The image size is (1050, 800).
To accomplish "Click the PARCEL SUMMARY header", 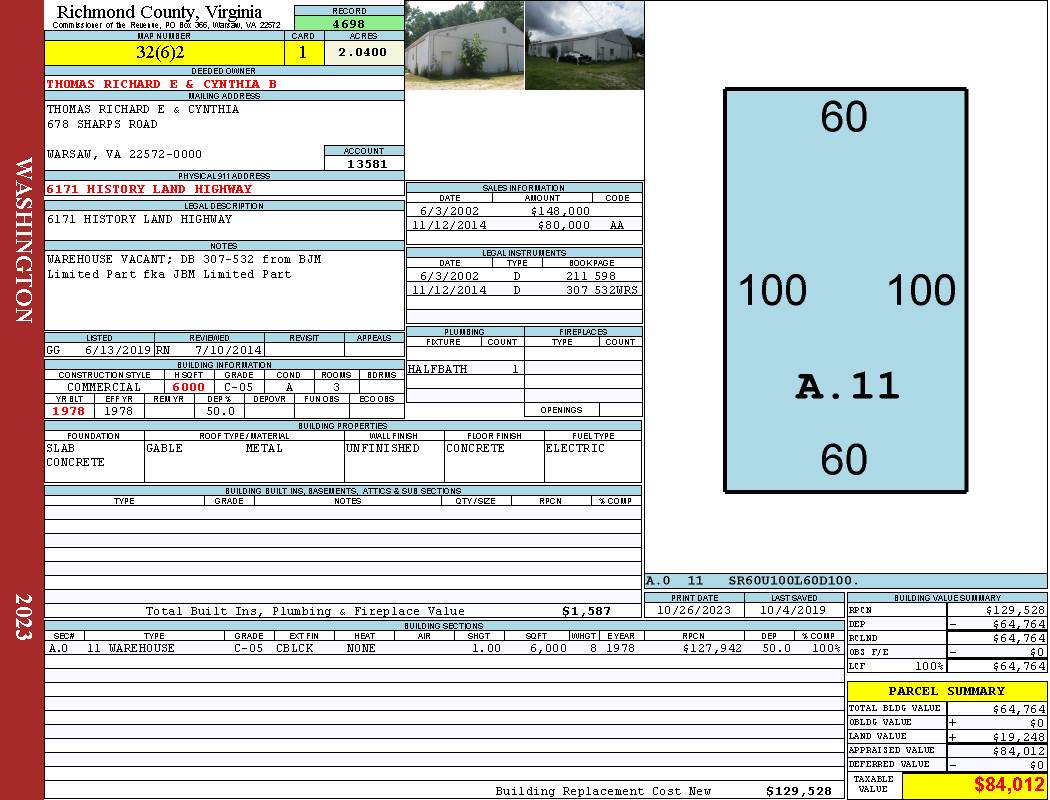I will point(946,691).
